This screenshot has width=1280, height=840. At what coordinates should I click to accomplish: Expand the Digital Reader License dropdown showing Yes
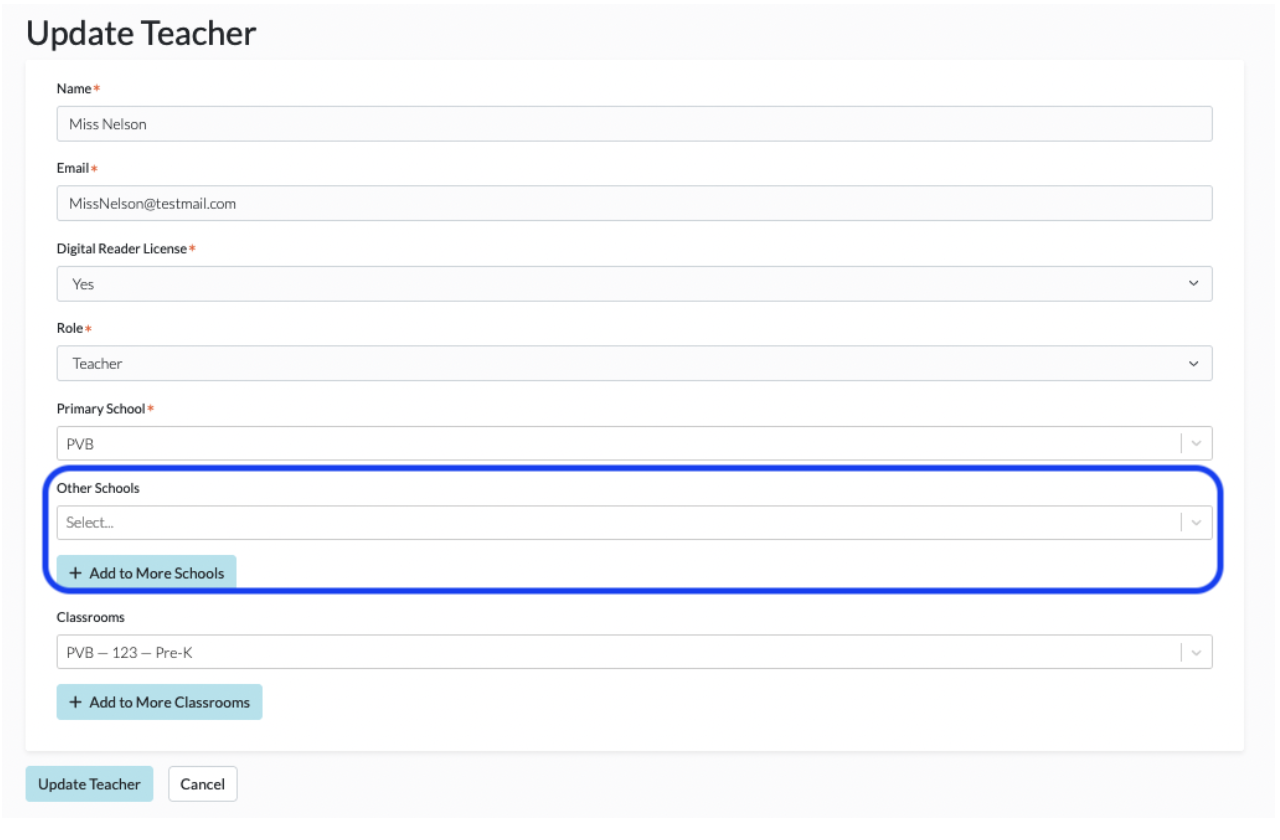coord(634,284)
